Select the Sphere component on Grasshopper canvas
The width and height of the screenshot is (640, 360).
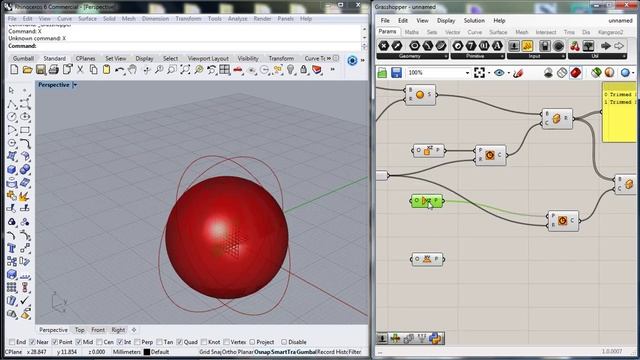pos(420,95)
